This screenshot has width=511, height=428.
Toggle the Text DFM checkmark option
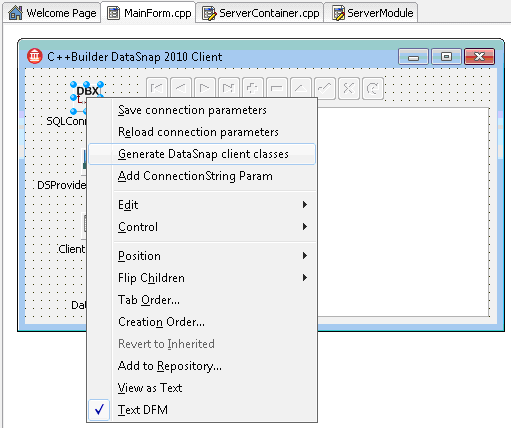point(202,410)
